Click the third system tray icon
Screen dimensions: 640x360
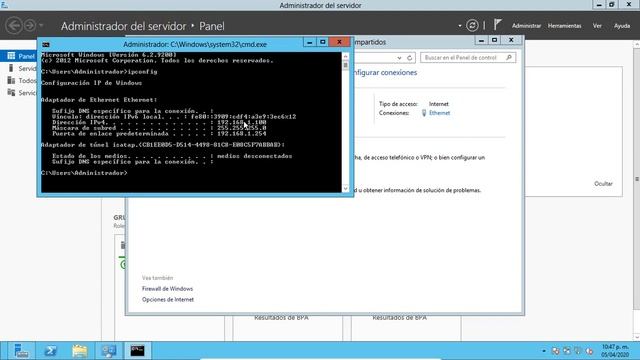pyautogui.click(x=578, y=351)
